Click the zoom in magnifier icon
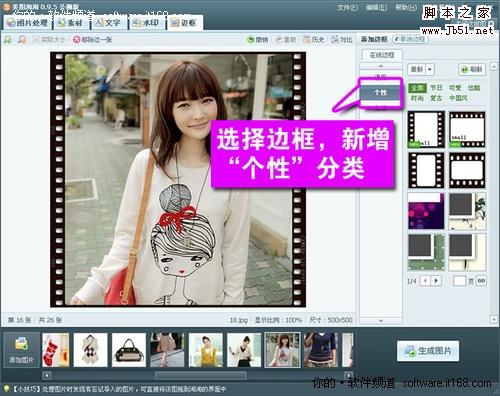The height and width of the screenshot is (396, 500). click(x=8, y=40)
